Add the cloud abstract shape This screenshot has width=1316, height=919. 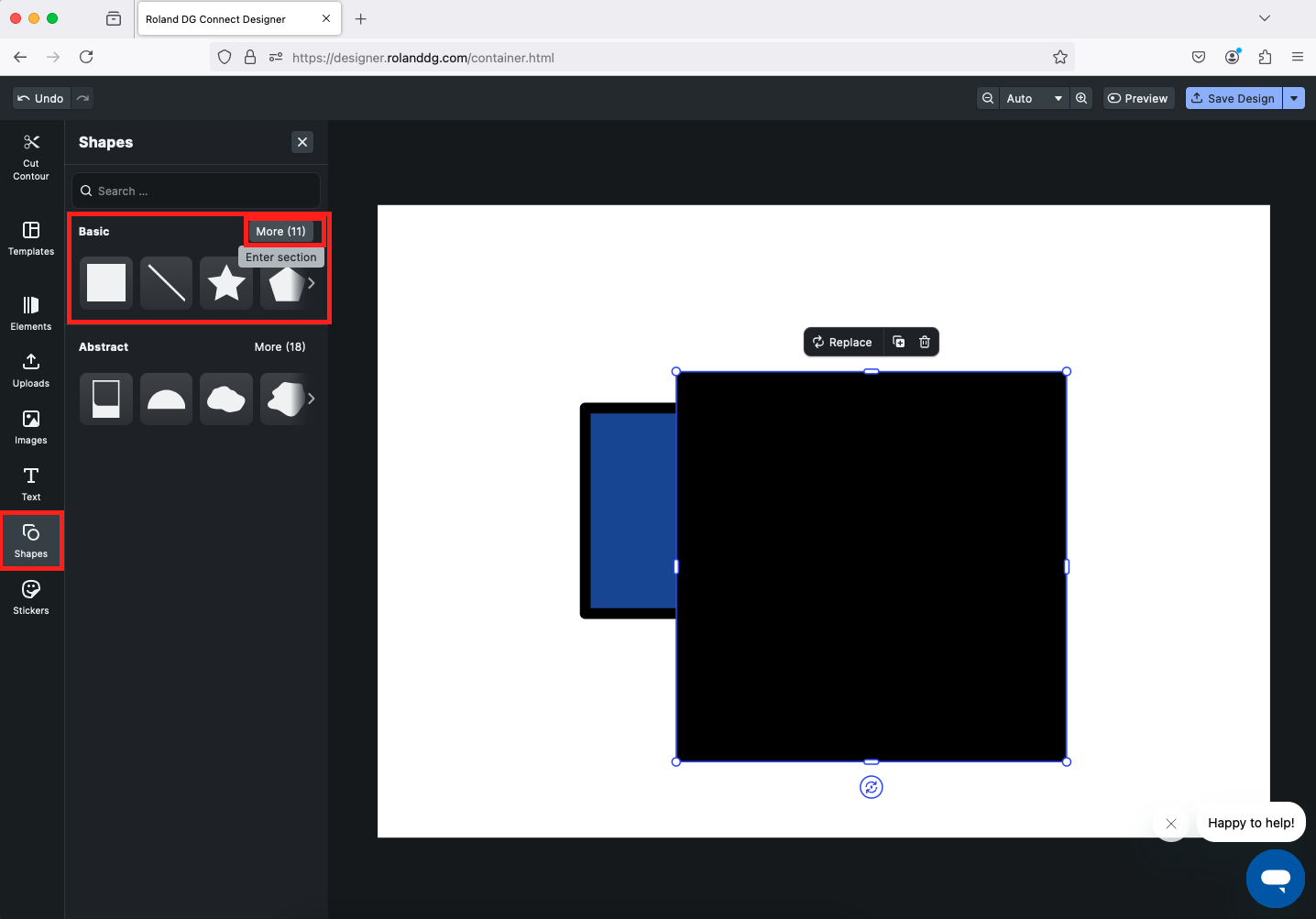[226, 399]
